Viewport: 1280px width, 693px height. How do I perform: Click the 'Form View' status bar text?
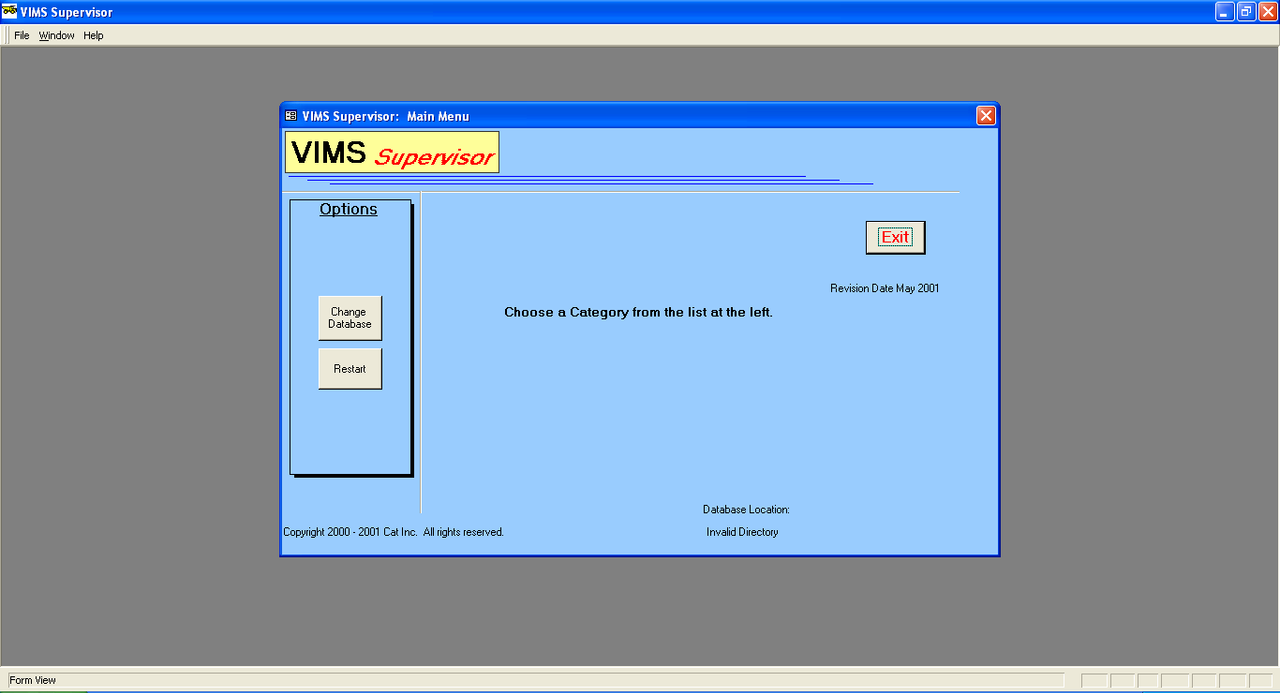point(33,680)
